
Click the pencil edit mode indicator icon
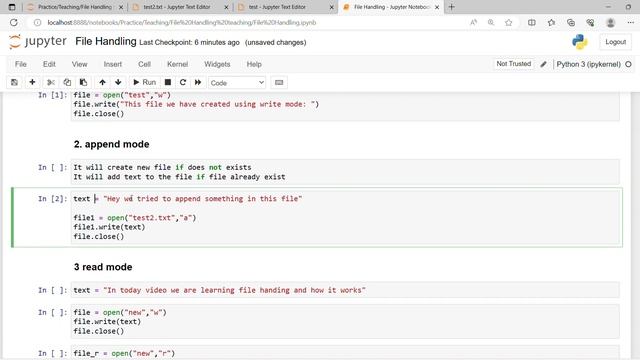543,64
